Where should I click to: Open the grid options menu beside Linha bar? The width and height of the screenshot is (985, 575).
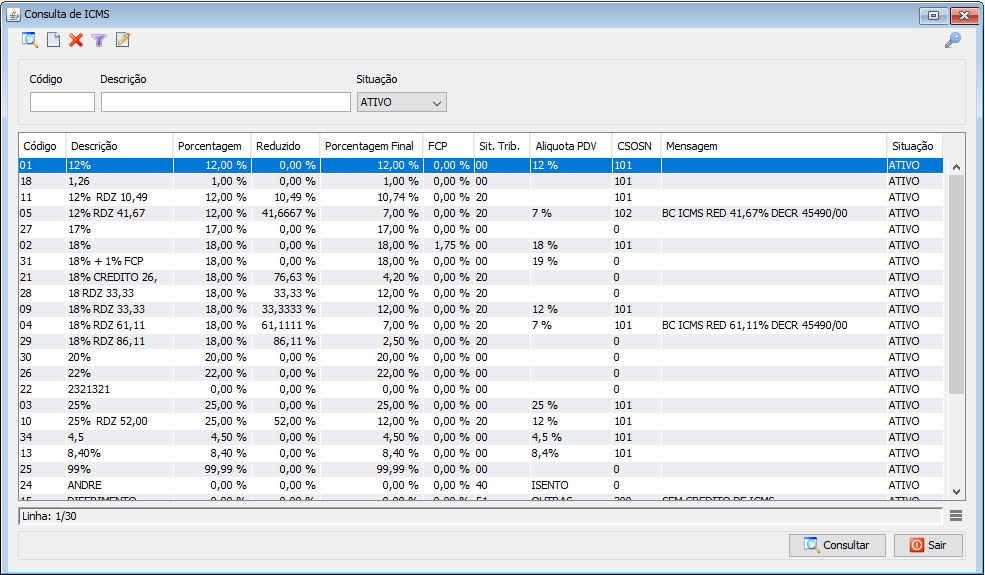[956, 516]
